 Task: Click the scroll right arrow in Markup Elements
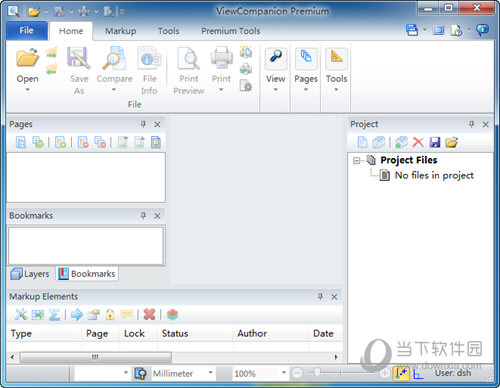(336, 357)
